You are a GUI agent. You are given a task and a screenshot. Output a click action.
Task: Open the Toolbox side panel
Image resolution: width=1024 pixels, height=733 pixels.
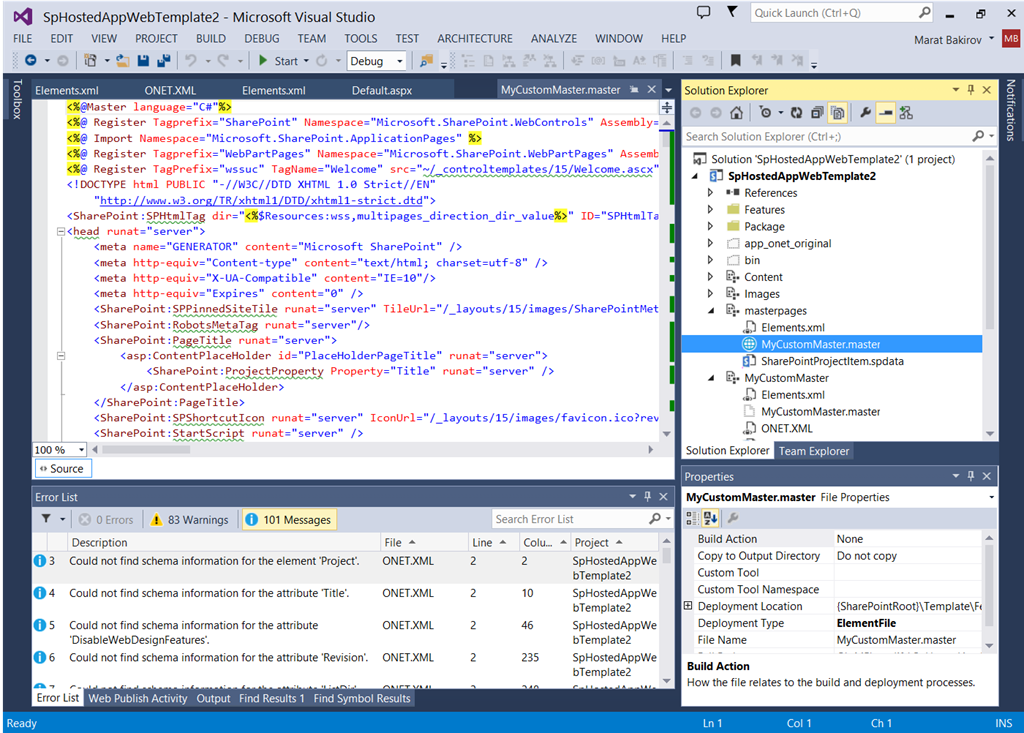(x=18, y=99)
